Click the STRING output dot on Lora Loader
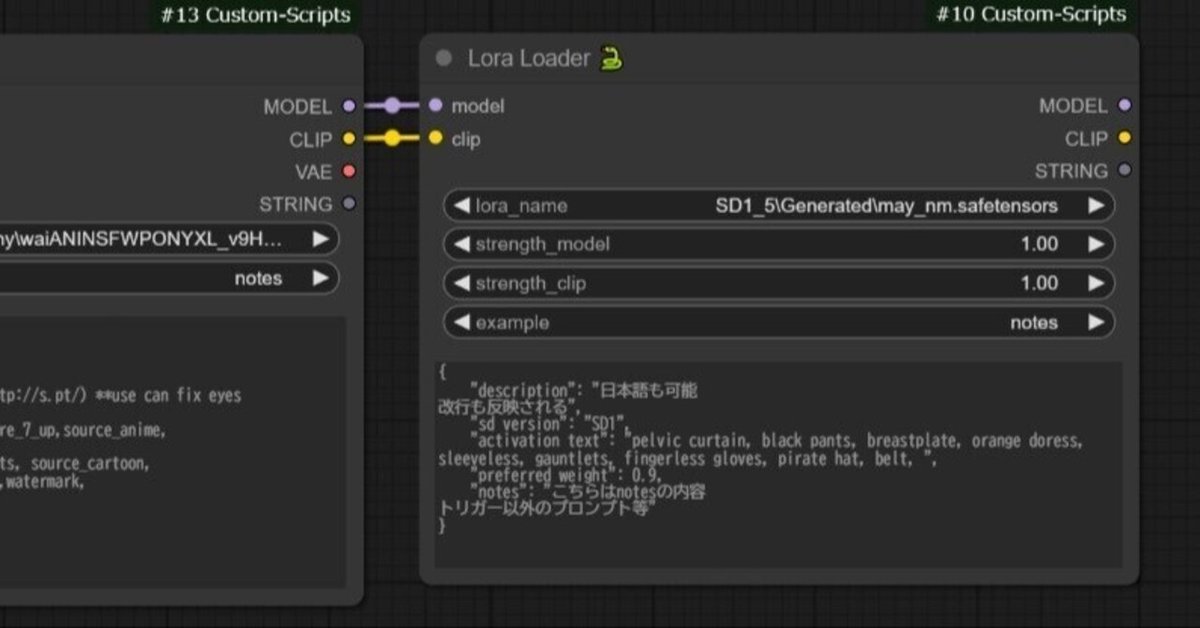This screenshot has height=628, width=1200. (1126, 171)
